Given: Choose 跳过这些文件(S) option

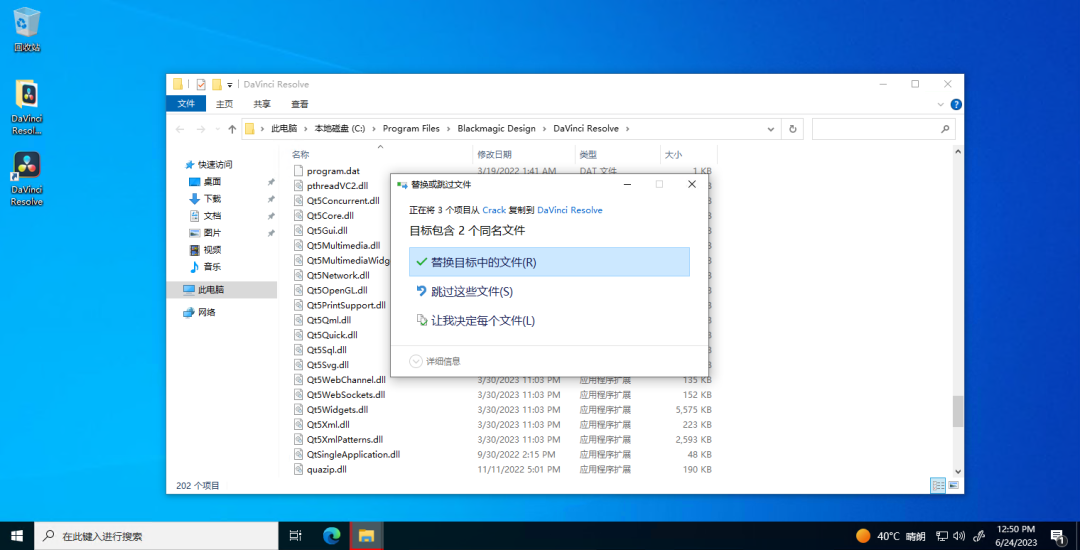Looking at the screenshot, I should pyautogui.click(x=471, y=291).
